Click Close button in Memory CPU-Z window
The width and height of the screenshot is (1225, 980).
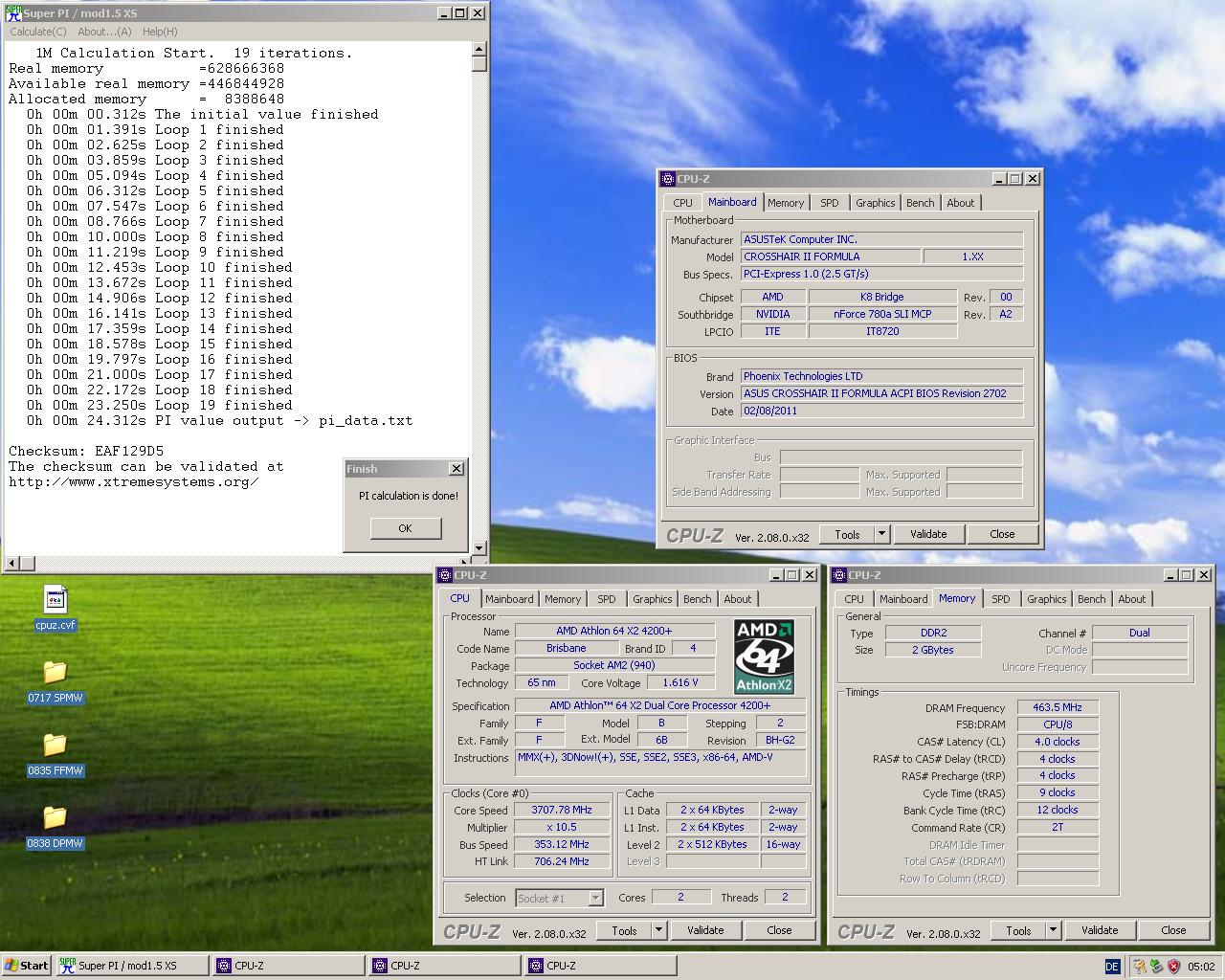click(x=1173, y=930)
